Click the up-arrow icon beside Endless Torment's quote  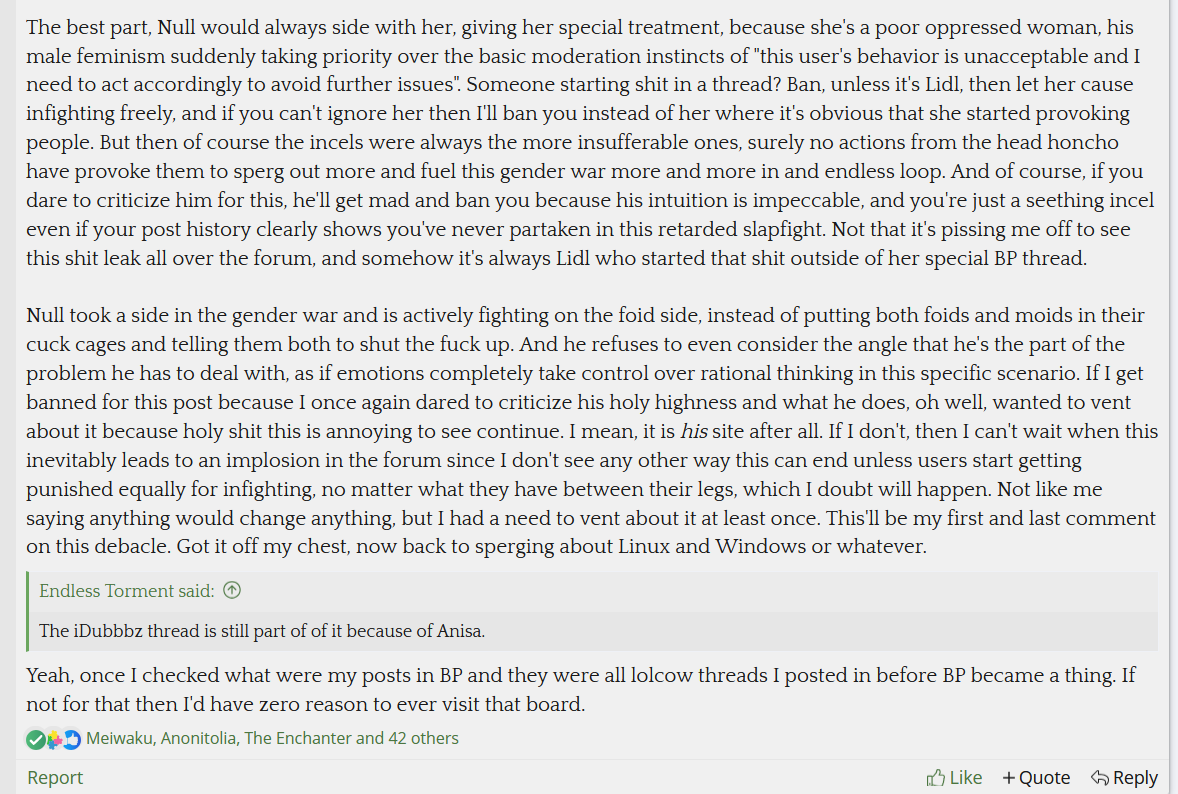pyautogui.click(x=232, y=591)
